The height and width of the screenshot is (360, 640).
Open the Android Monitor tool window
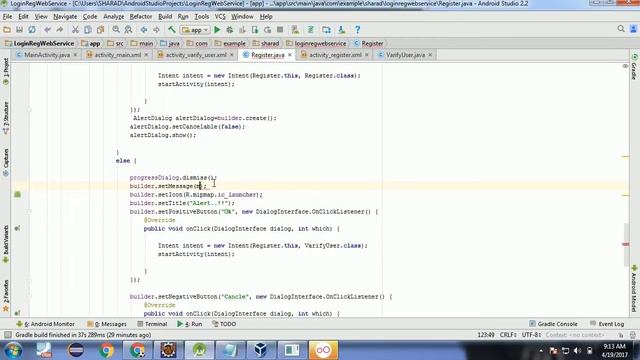point(46,324)
